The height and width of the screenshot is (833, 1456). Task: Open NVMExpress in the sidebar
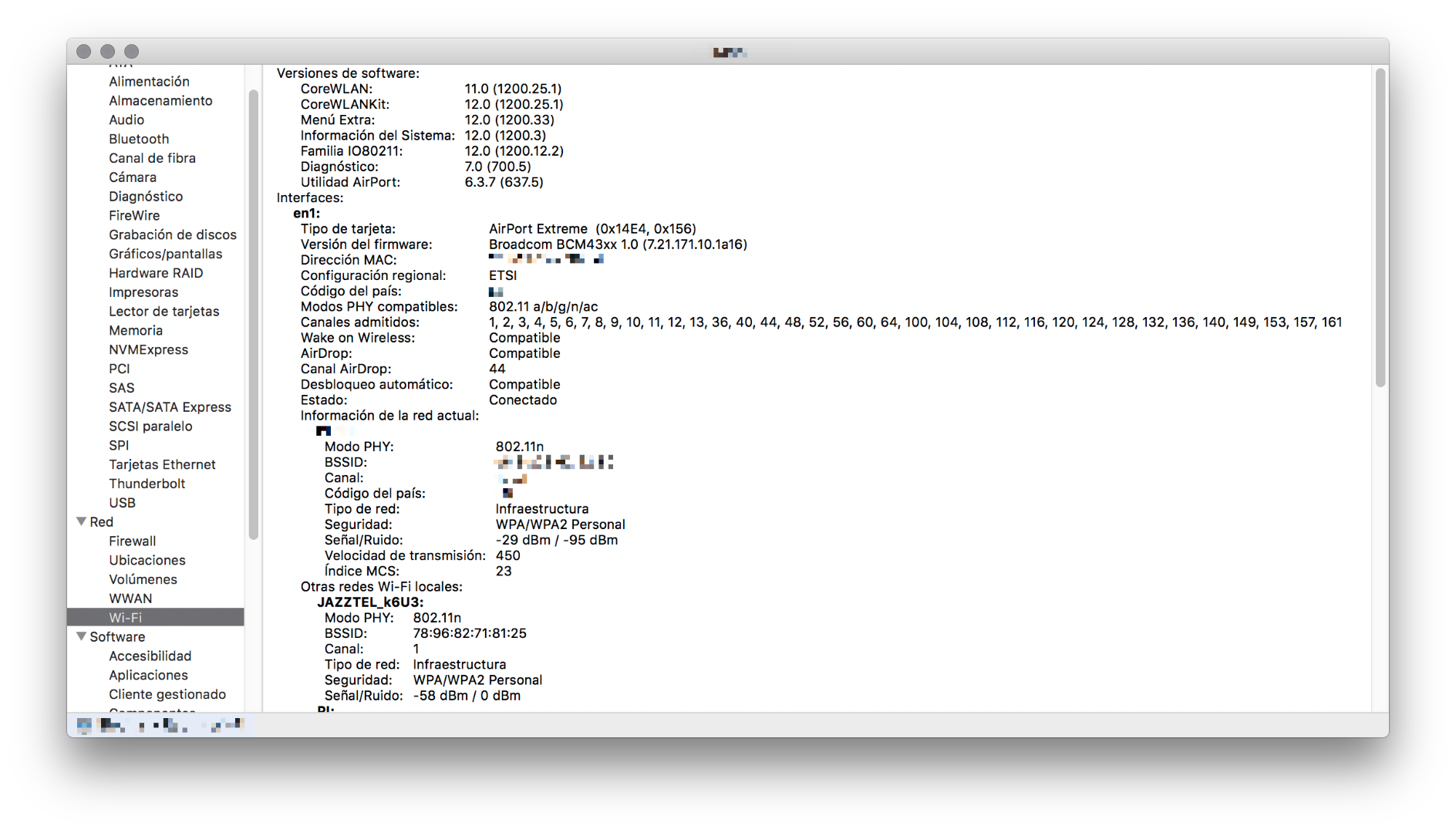pyautogui.click(x=148, y=349)
